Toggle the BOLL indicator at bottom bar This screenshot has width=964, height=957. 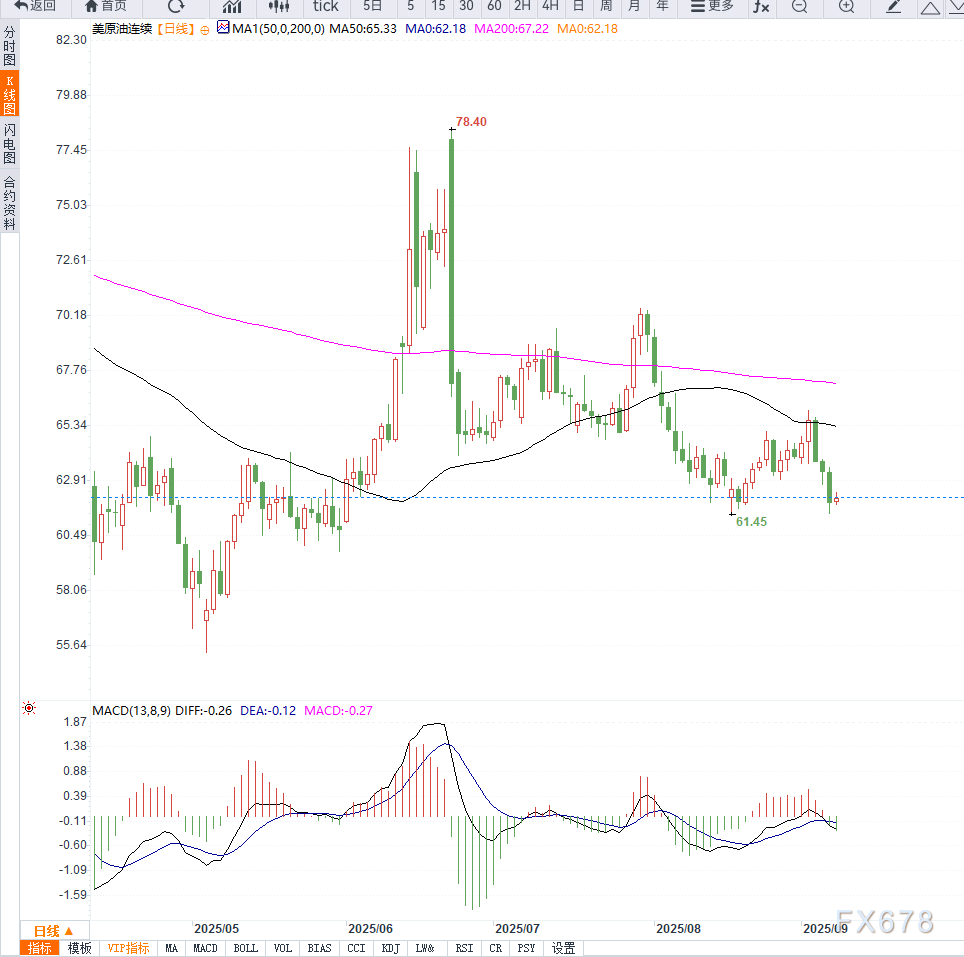click(x=245, y=948)
